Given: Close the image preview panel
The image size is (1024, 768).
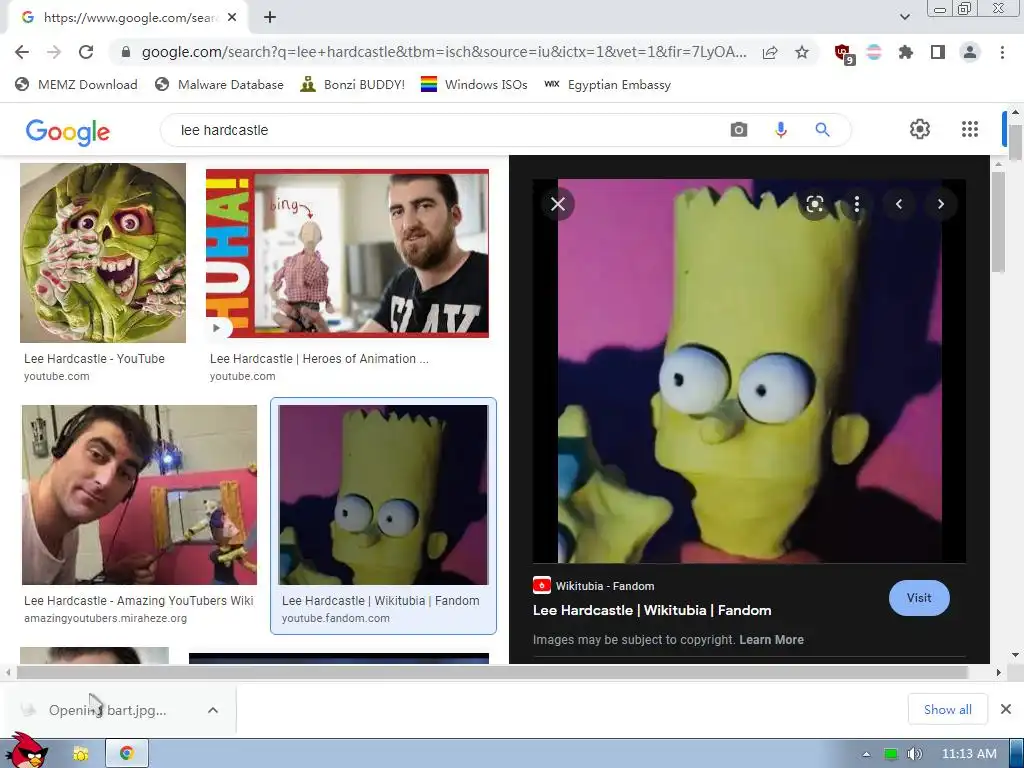Looking at the screenshot, I should (x=558, y=204).
